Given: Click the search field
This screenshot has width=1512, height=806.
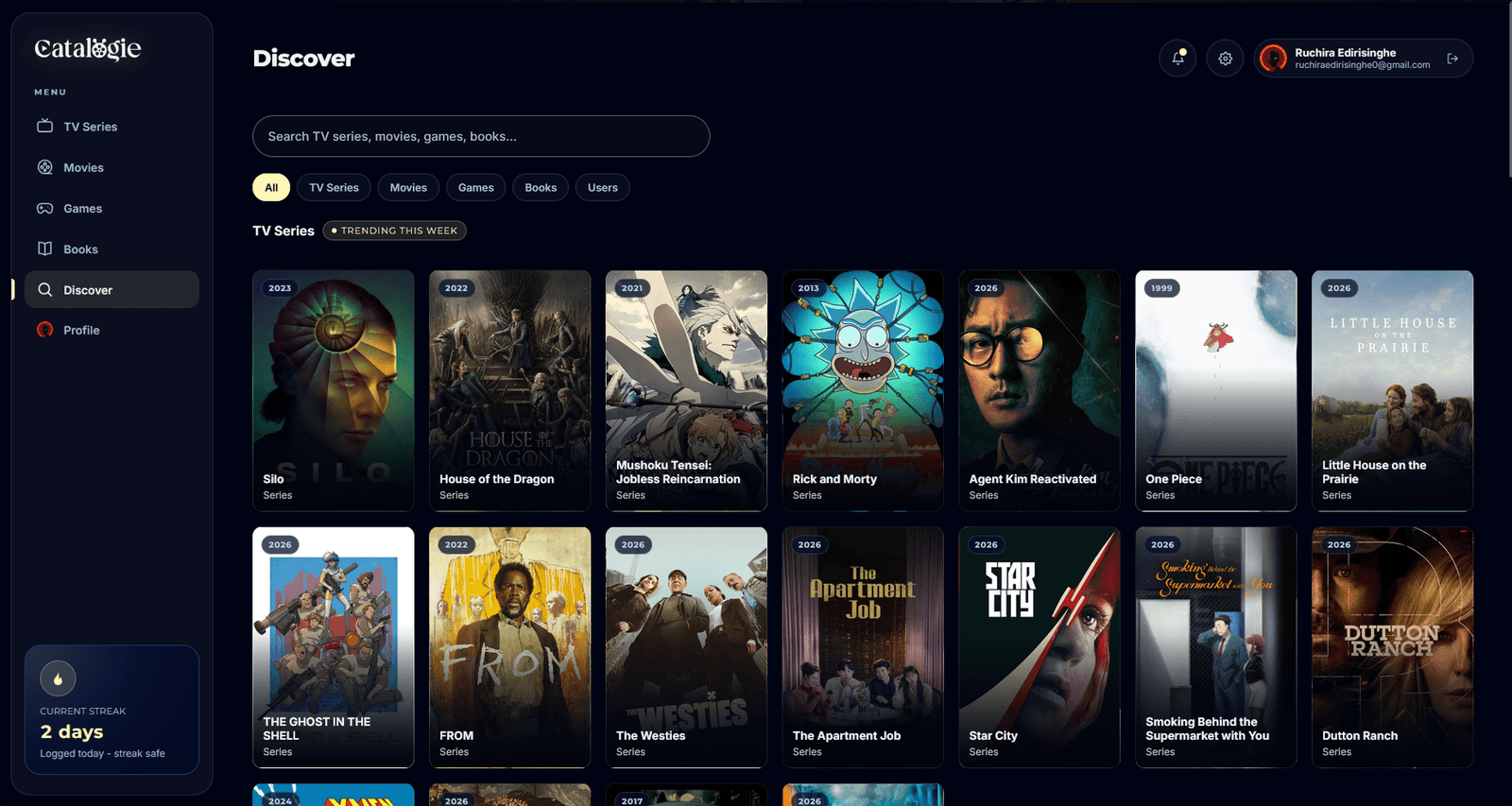Looking at the screenshot, I should pyautogui.click(x=481, y=136).
